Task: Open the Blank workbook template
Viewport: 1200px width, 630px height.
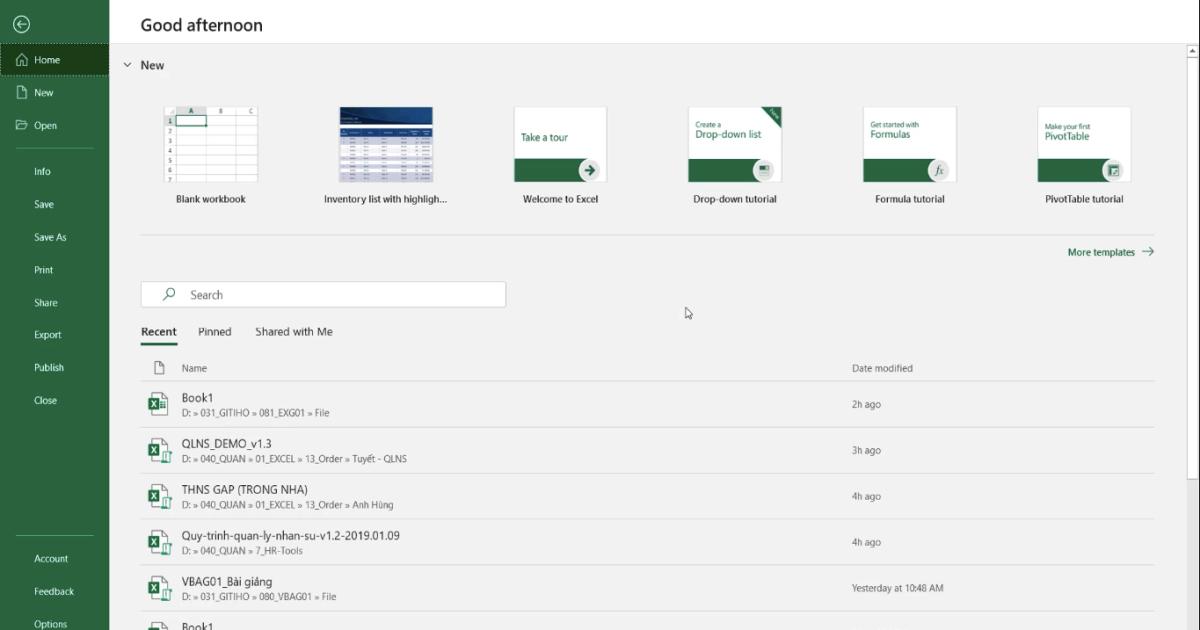Action: tap(210, 145)
